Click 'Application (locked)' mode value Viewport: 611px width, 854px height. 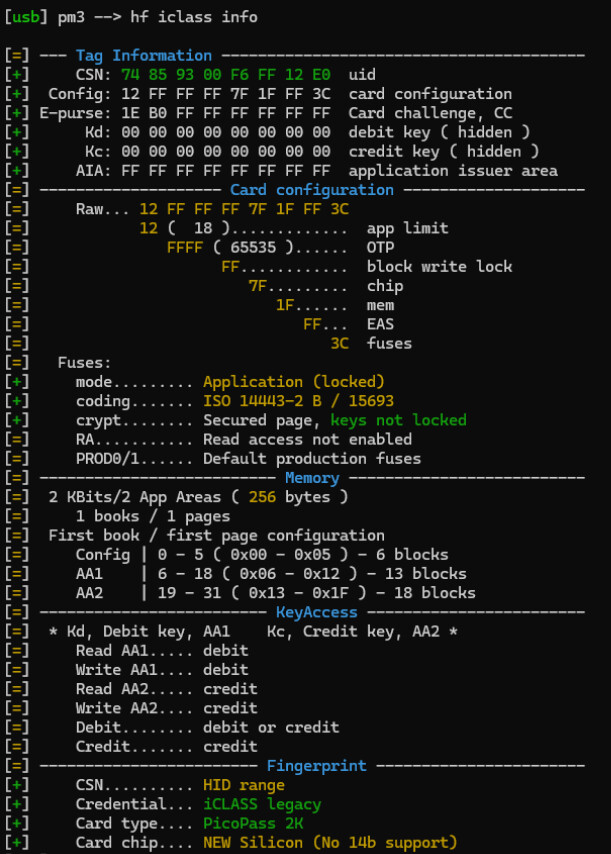tap(294, 382)
